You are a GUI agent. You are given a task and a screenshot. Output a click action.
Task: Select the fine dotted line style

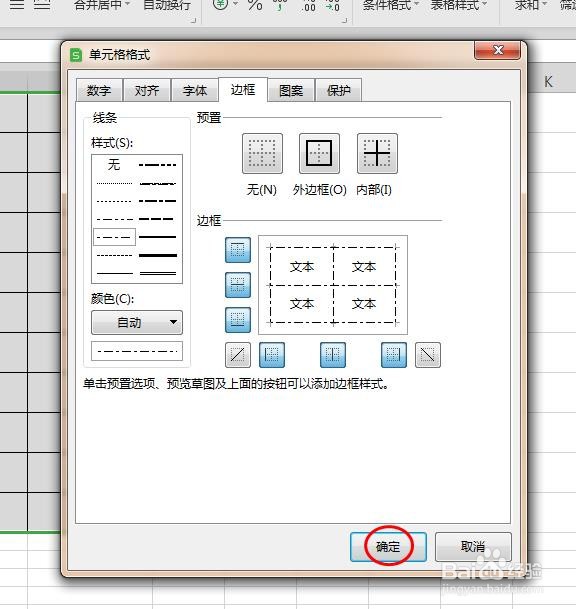114,183
